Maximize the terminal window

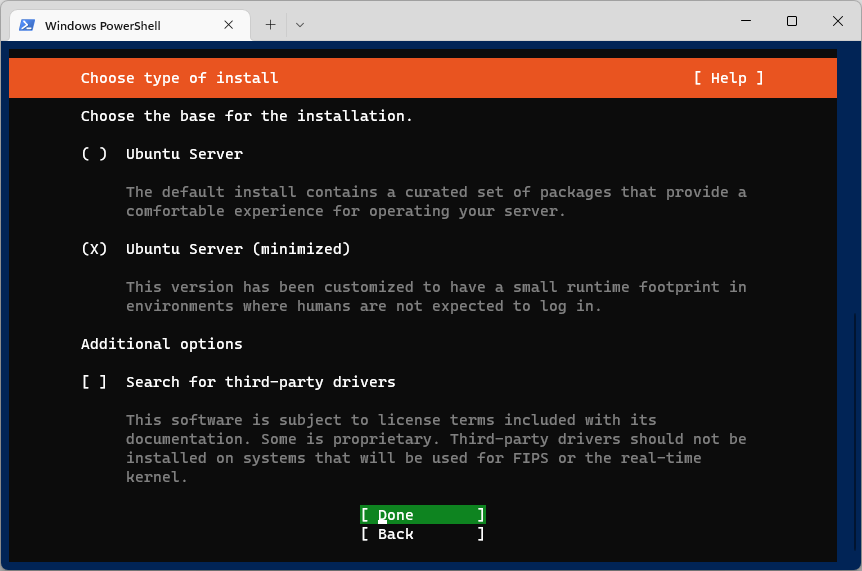792,21
